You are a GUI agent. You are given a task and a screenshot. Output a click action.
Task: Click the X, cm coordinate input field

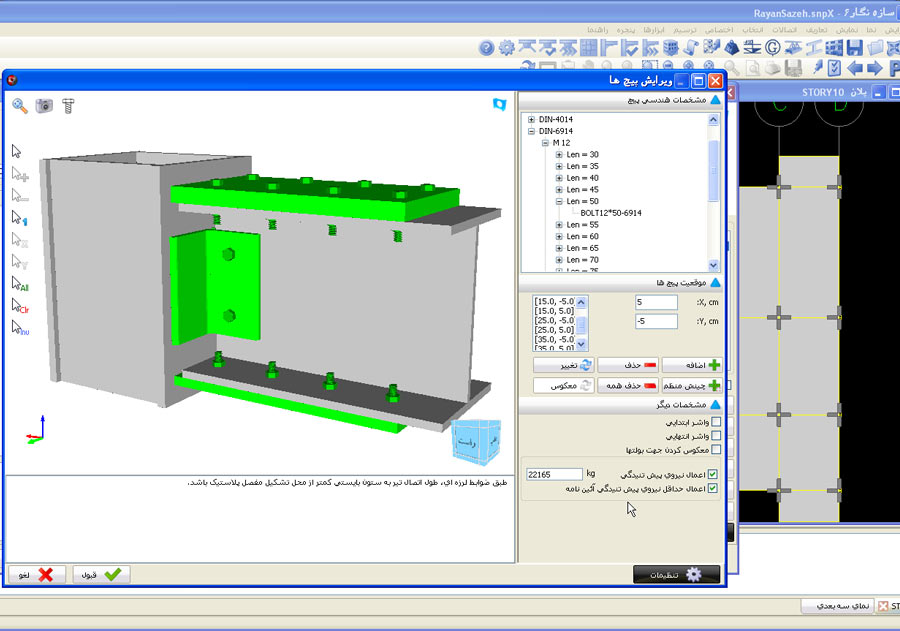coord(656,302)
